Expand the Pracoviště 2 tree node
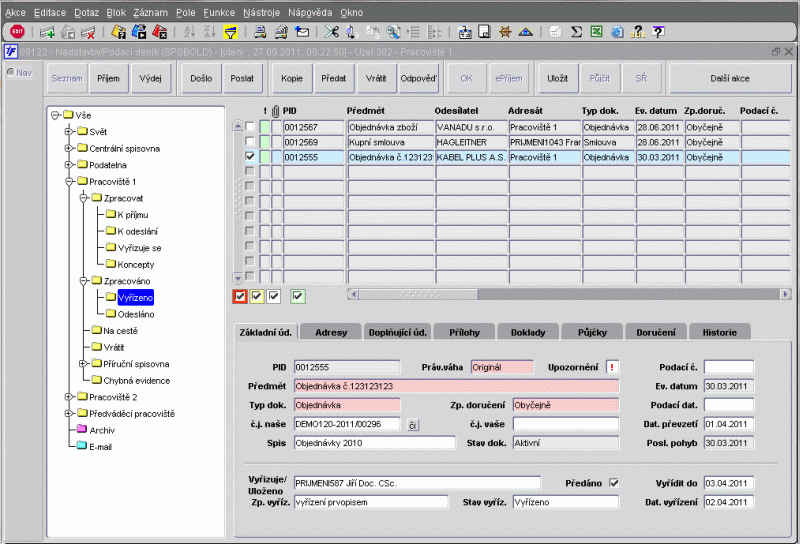The image size is (800, 544). 68,397
